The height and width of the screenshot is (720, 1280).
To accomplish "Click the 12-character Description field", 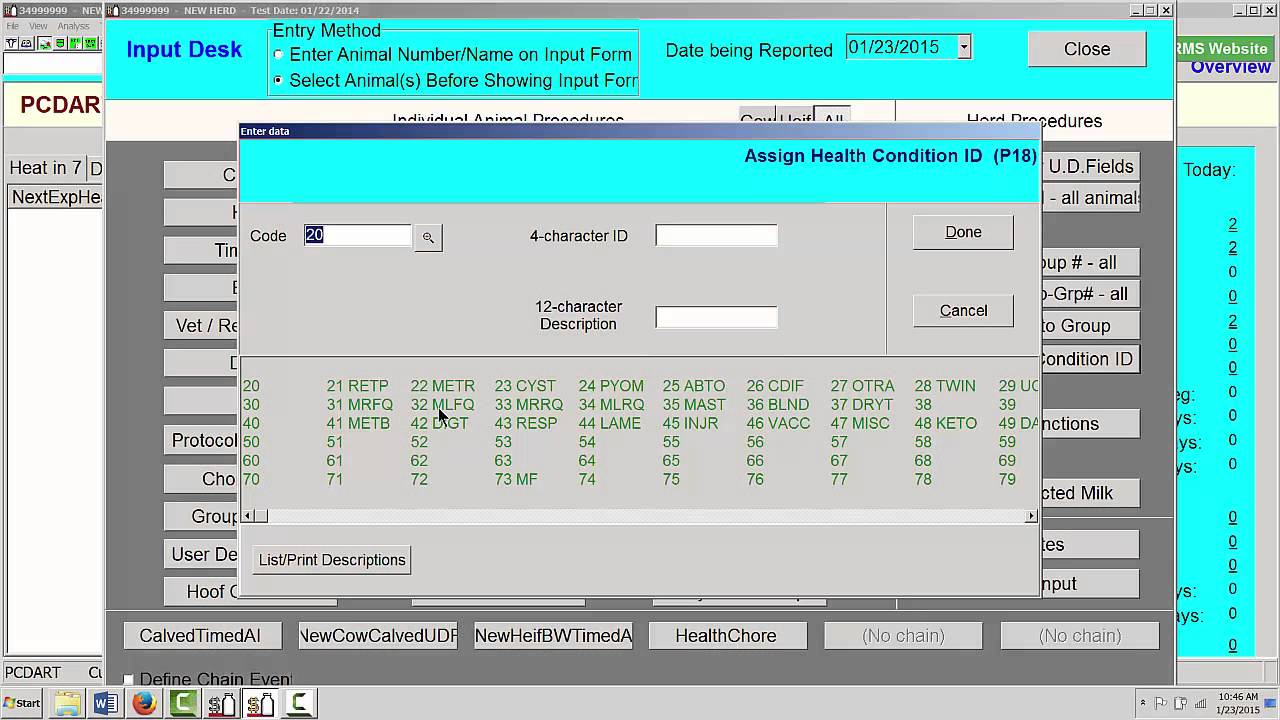I will coord(716,317).
